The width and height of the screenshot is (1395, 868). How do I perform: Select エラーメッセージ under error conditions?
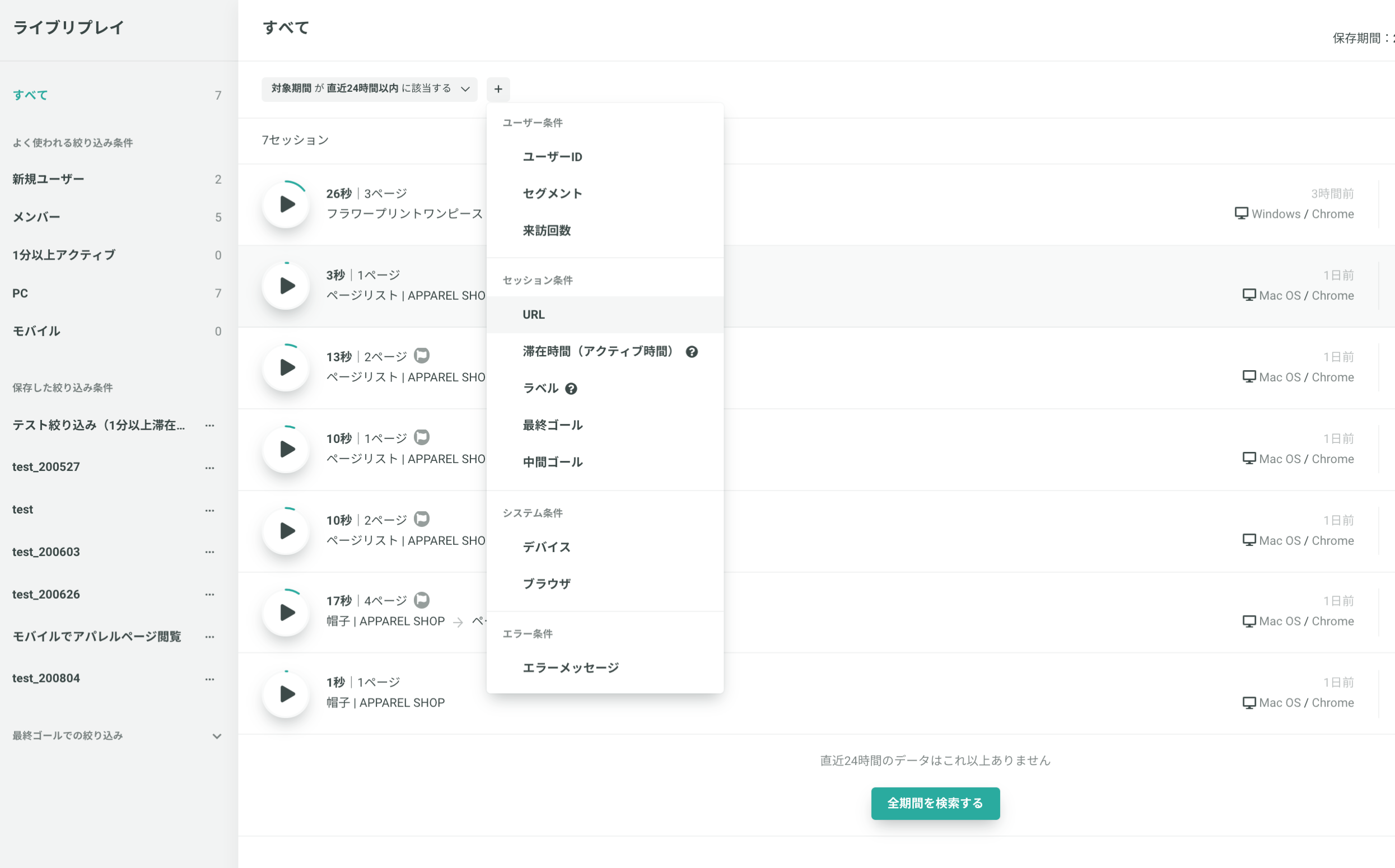pos(604,668)
